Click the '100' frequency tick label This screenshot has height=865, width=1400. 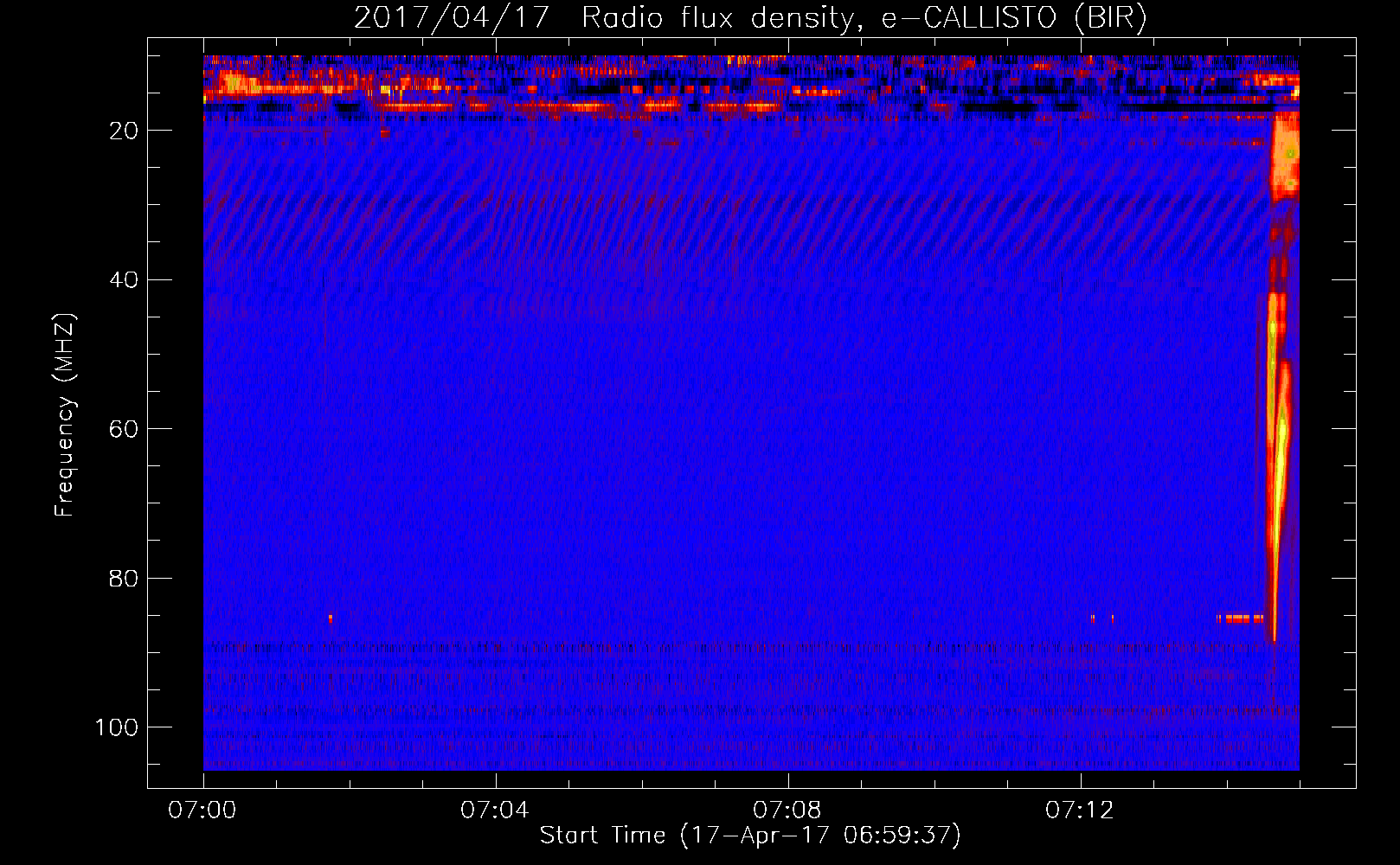click(117, 727)
